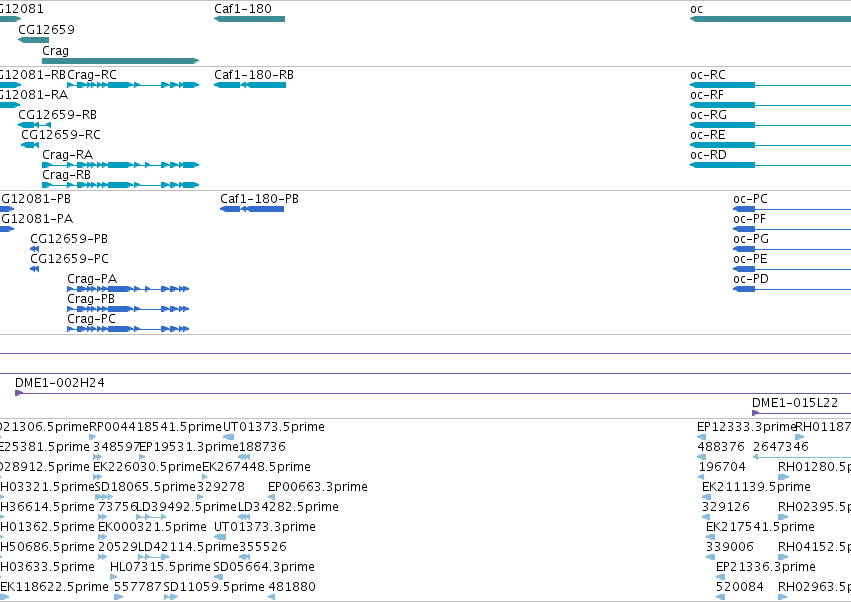The image size is (851, 602).
Task: Click the EP00663.3prime EST label
Action: [317, 486]
